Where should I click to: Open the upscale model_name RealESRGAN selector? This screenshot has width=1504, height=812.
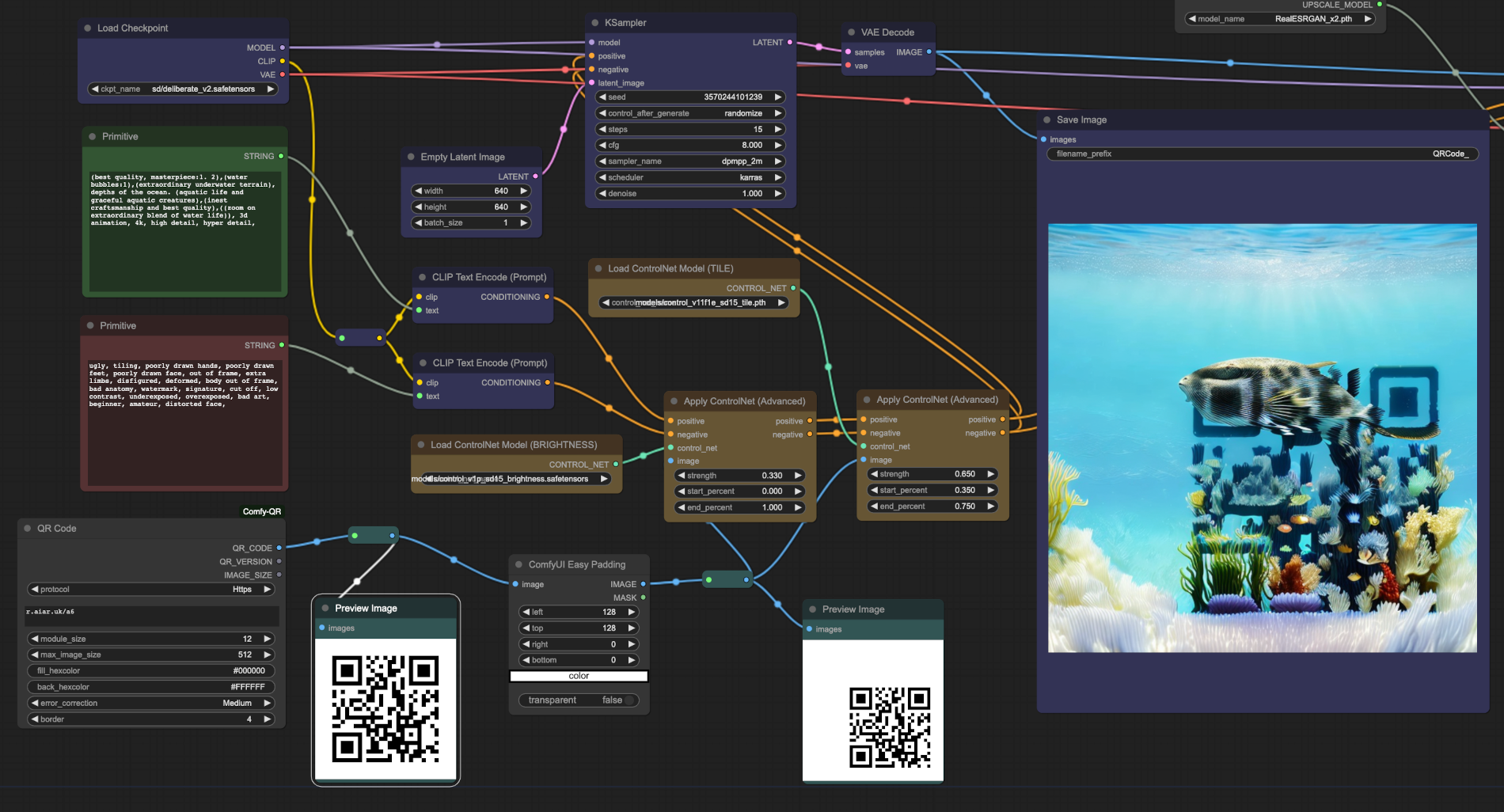tap(1280, 19)
